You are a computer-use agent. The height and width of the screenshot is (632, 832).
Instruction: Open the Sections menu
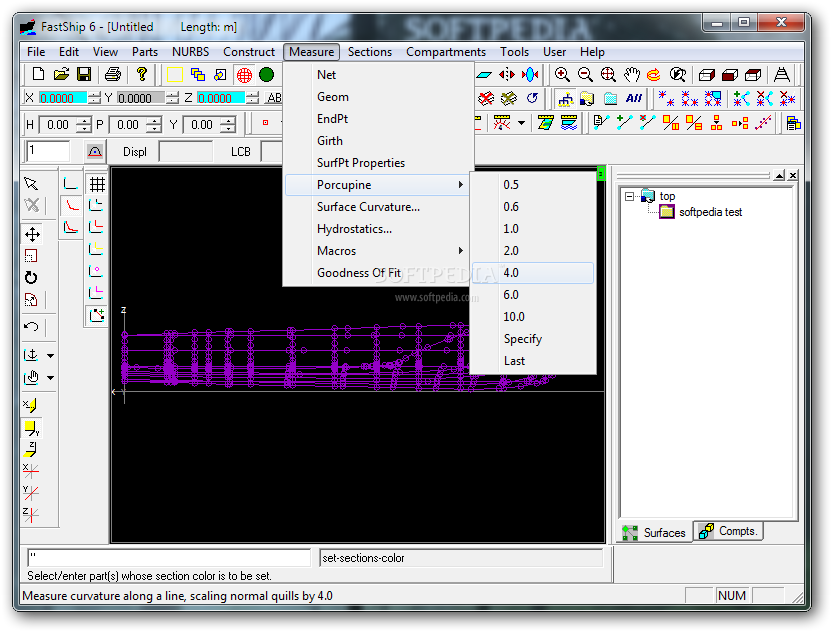pyautogui.click(x=370, y=52)
